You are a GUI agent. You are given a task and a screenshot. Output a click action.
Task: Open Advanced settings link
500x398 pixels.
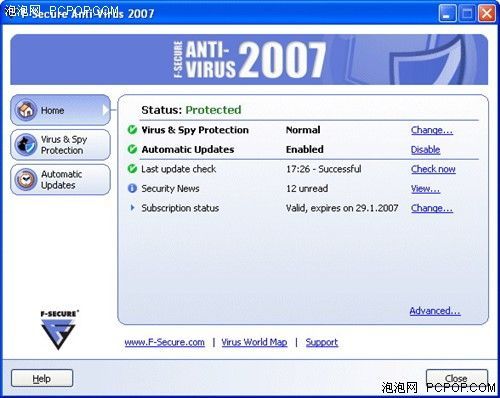[435, 311]
